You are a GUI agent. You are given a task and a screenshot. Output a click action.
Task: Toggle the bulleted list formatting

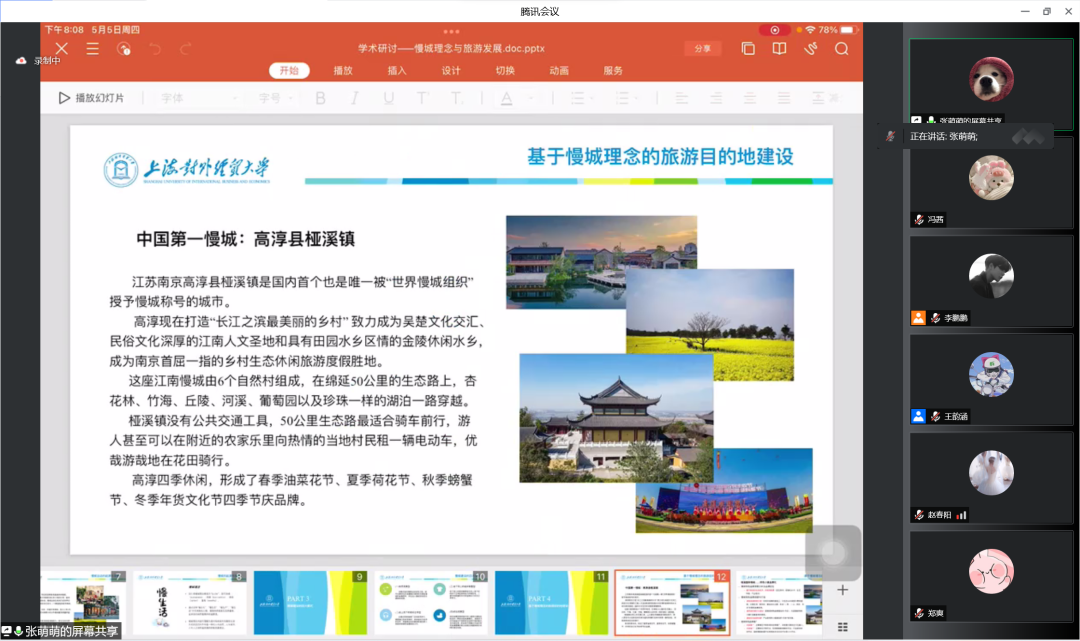click(579, 98)
